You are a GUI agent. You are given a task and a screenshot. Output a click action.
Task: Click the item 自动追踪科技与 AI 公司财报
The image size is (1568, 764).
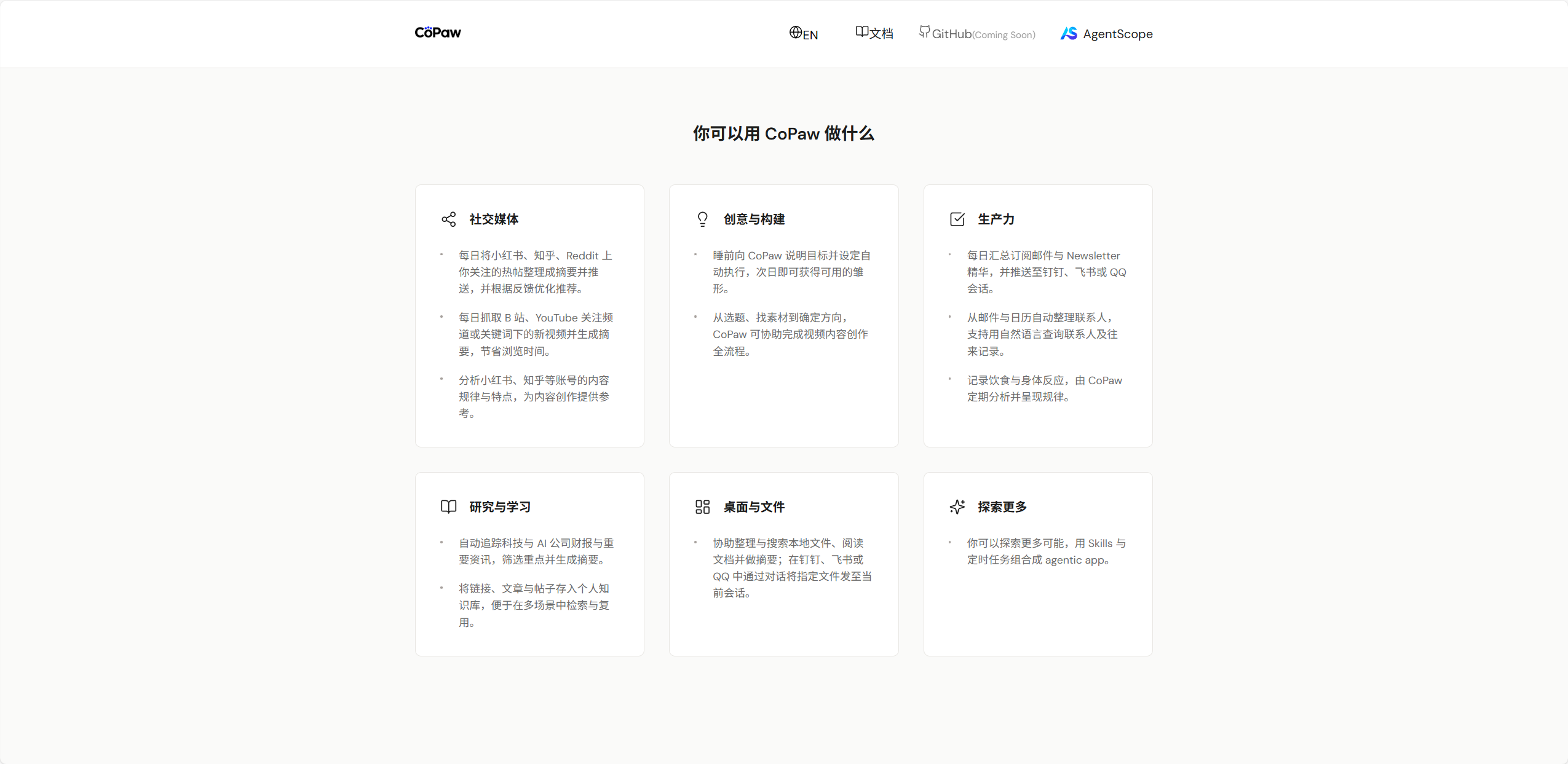(x=536, y=551)
